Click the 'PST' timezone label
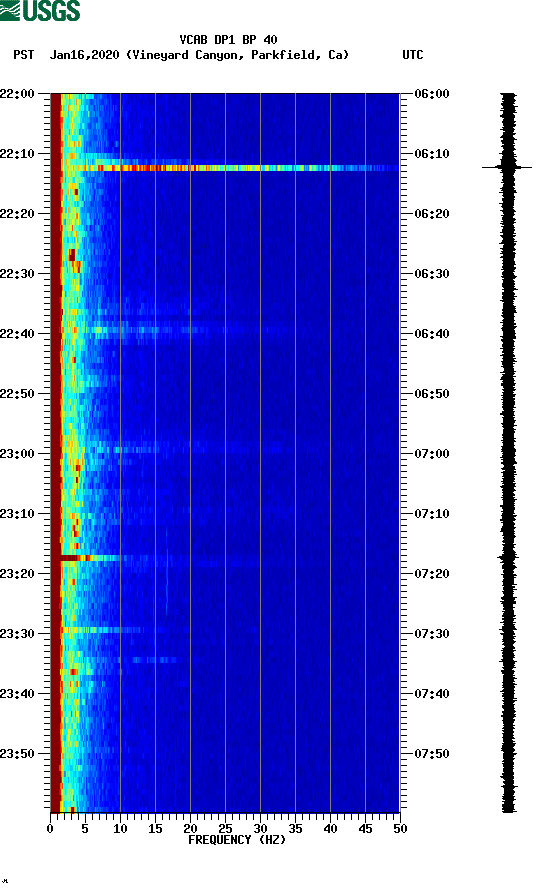Screen dimensions: 552x892 click(x=23, y=55)
